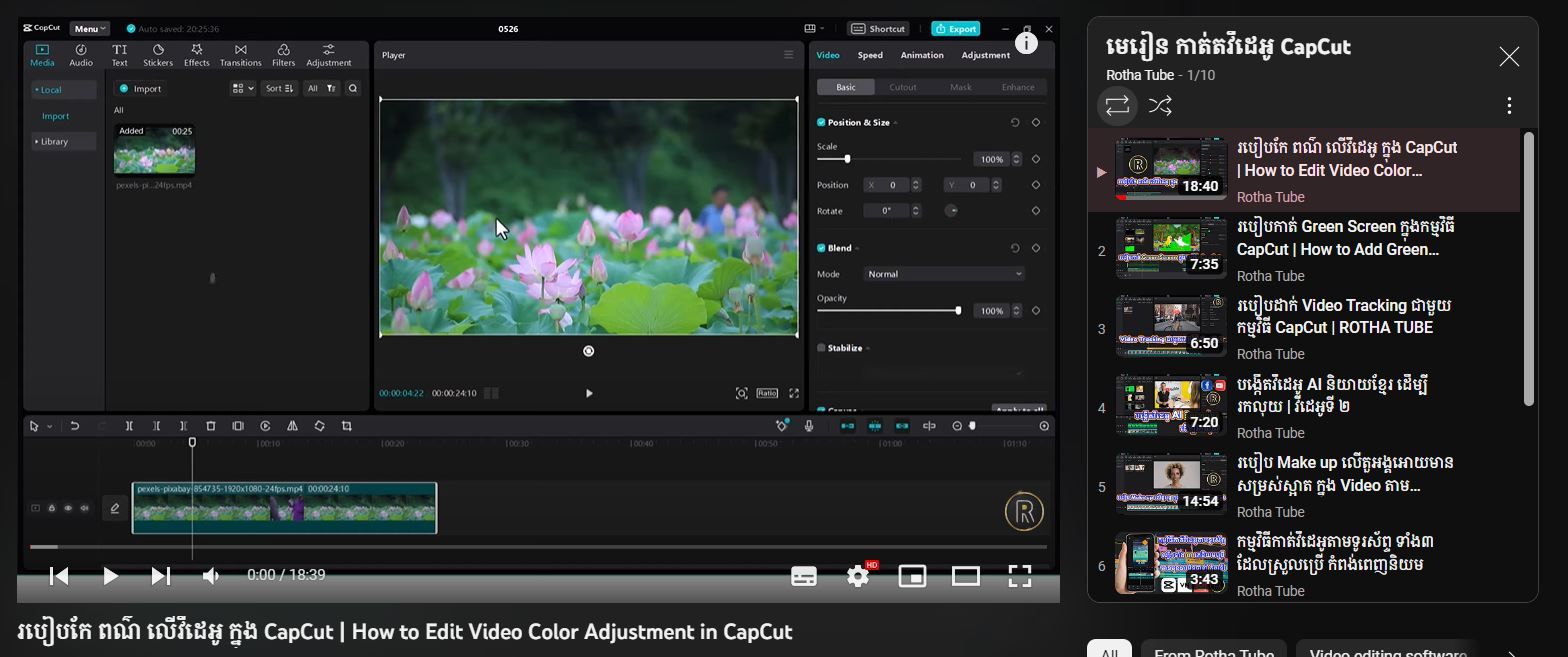The width and height of the screenshot is (1568, 657).
Task: Click the mirror flip icon in timeline toolbar
Action: tap(292, 426)
